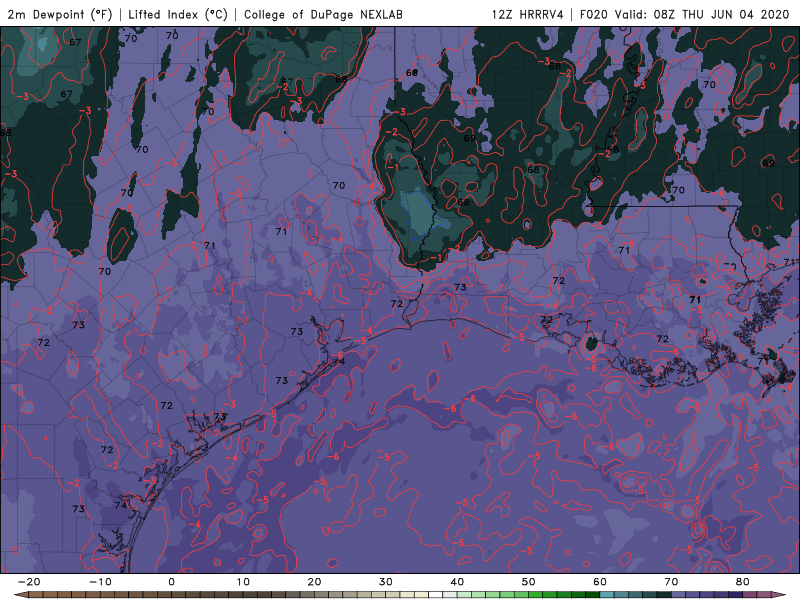Click the "Valid: 08Z THU JUN 04 2020" text
The height and width of the screenshot is (600, 800).
point(703,14)
